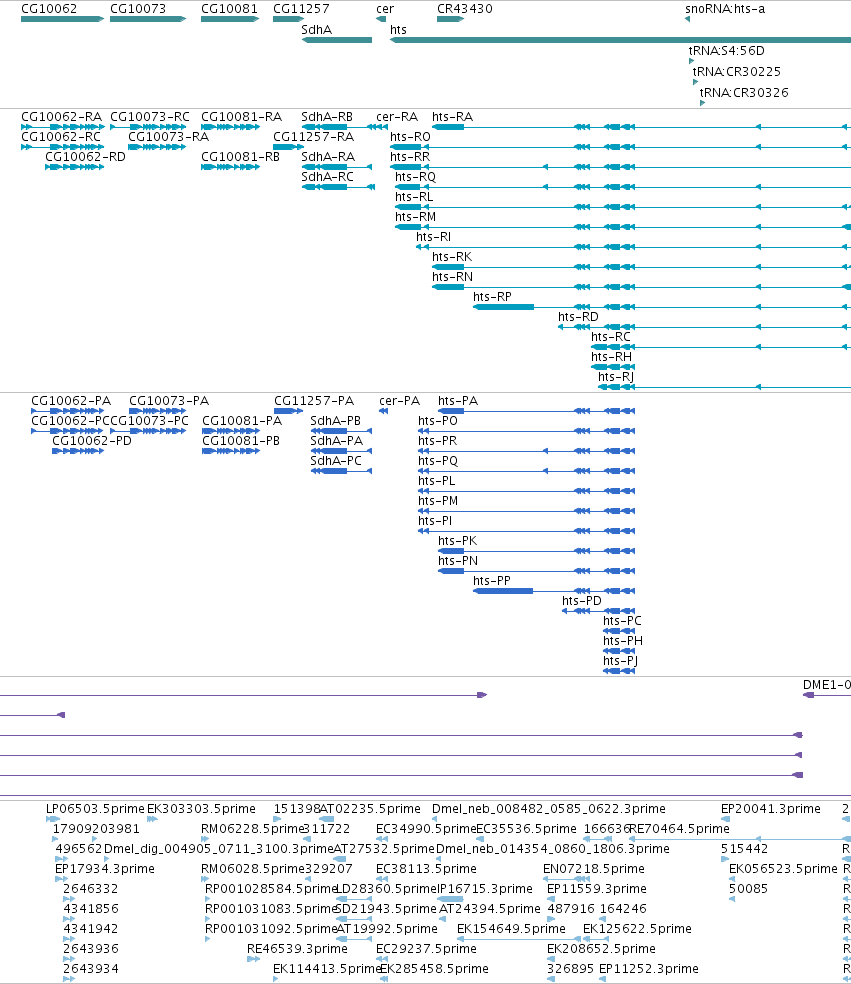Click the CG11257-PA protein label
Image resolution: width=851 pixels, height=984 pixels.
(x=314, y=401)
